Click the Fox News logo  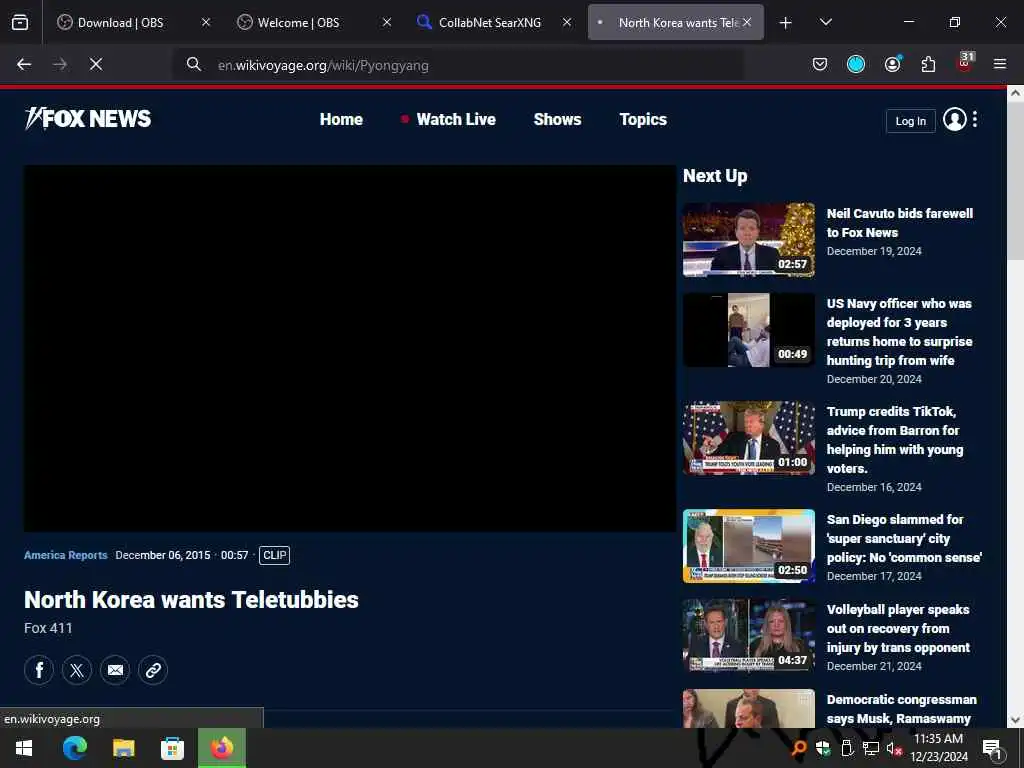click(88, 118)
